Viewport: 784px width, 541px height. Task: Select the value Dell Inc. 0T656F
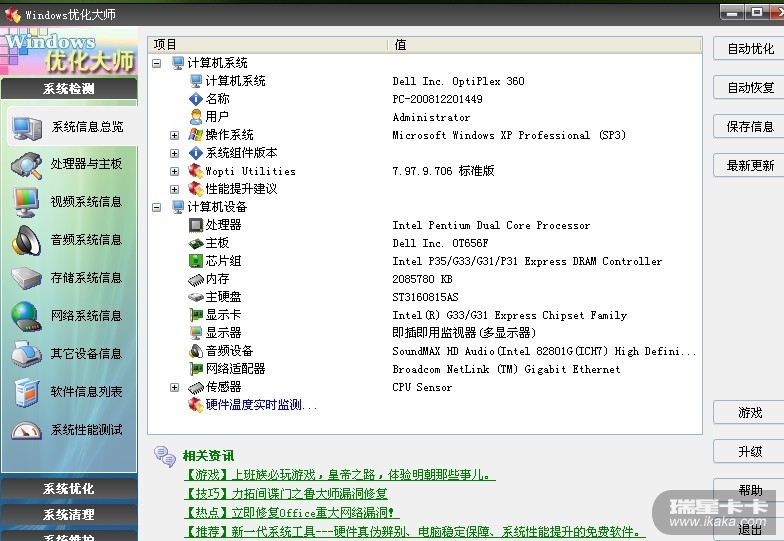440,243
